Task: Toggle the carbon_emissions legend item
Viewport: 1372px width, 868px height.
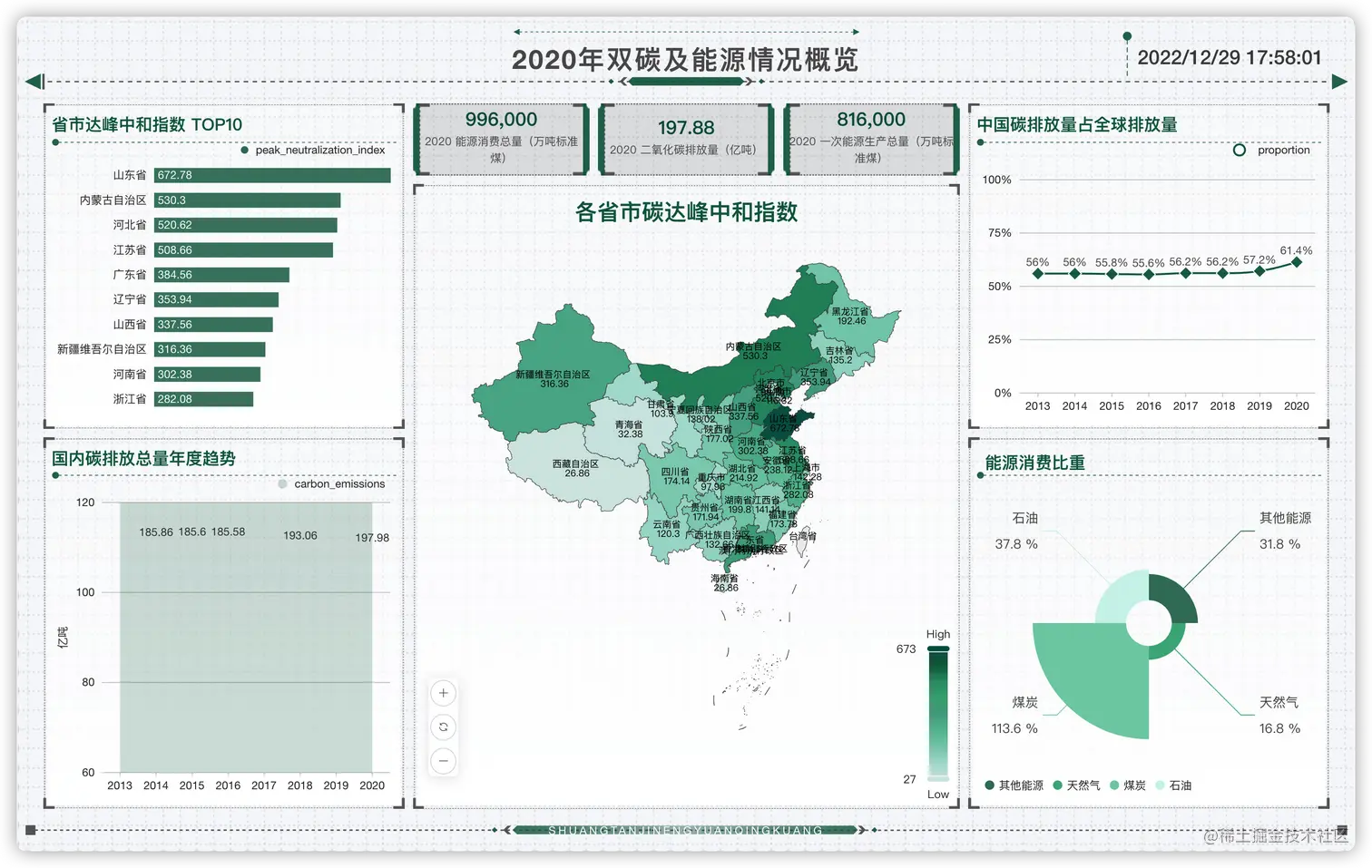Action: pyautogui.click(x=332, y=483)
